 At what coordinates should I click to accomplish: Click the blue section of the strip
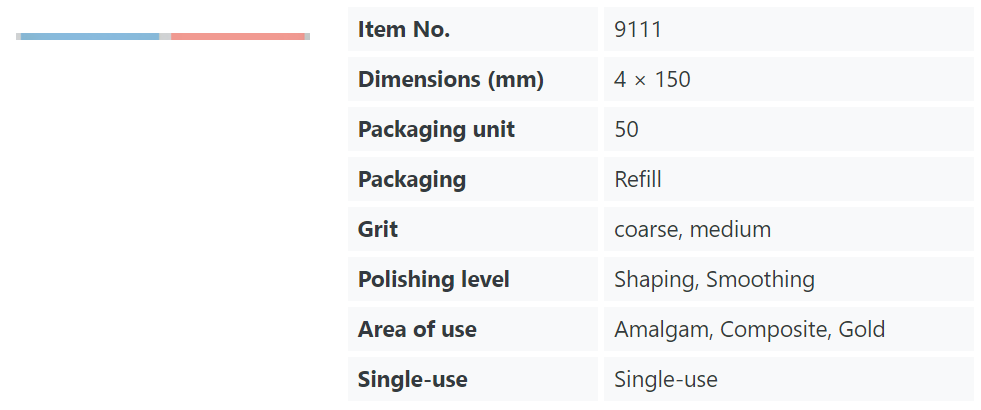click(x=90, y=36)
